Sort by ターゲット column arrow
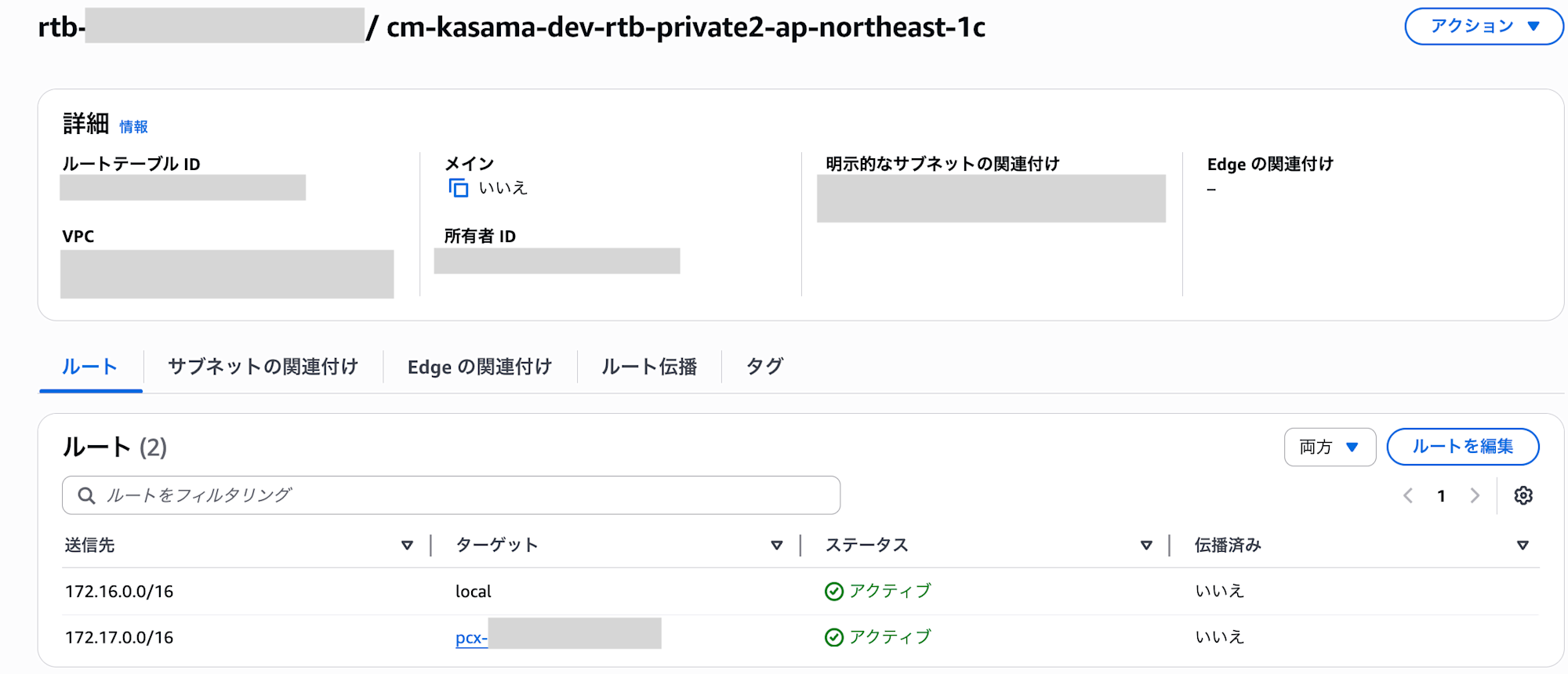 point(777,545)
